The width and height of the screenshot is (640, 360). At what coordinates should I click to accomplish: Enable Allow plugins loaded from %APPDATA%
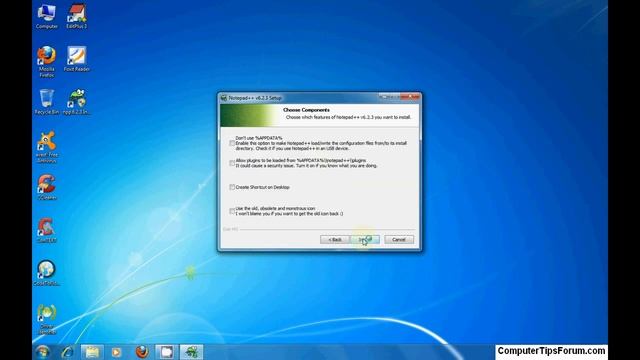pyautogui.click(x=232, y=163)
